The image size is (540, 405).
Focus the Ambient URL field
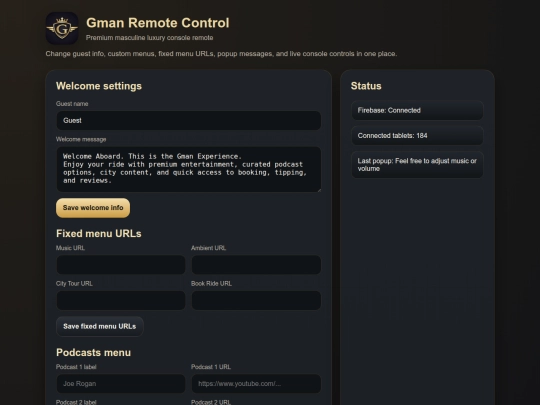tap(256, 264)
